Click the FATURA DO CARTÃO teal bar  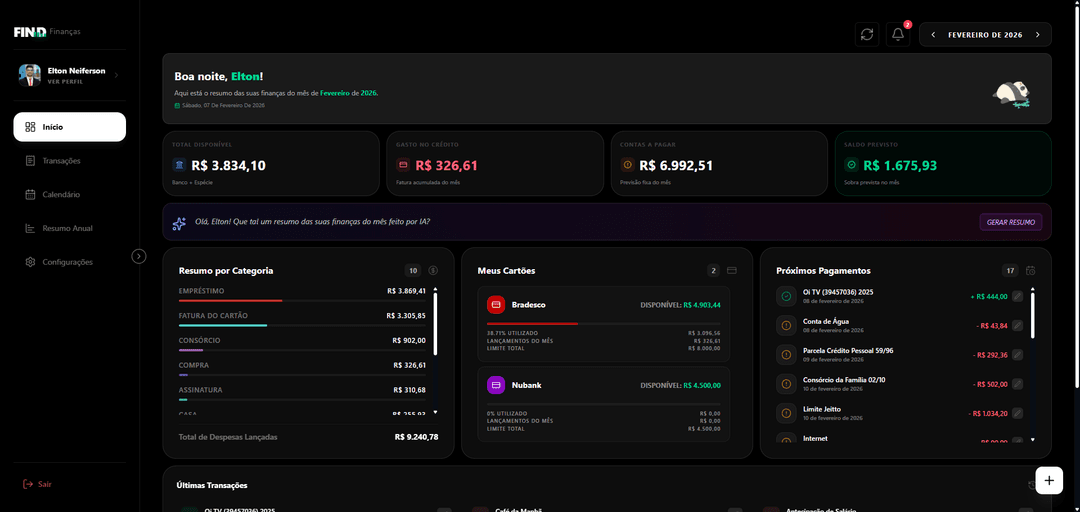(222, 325)
